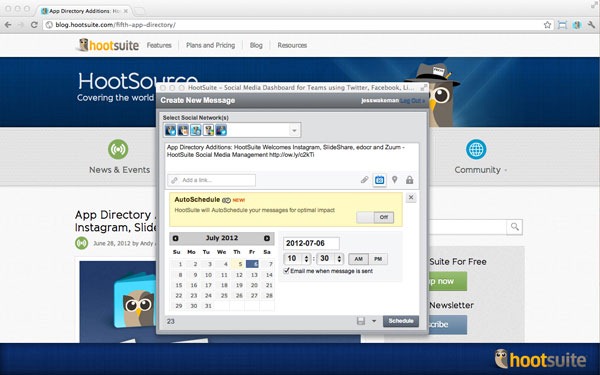This screenshot has width=600, height=375.
Task: Click the jesswakeman username
Action: 380,101
